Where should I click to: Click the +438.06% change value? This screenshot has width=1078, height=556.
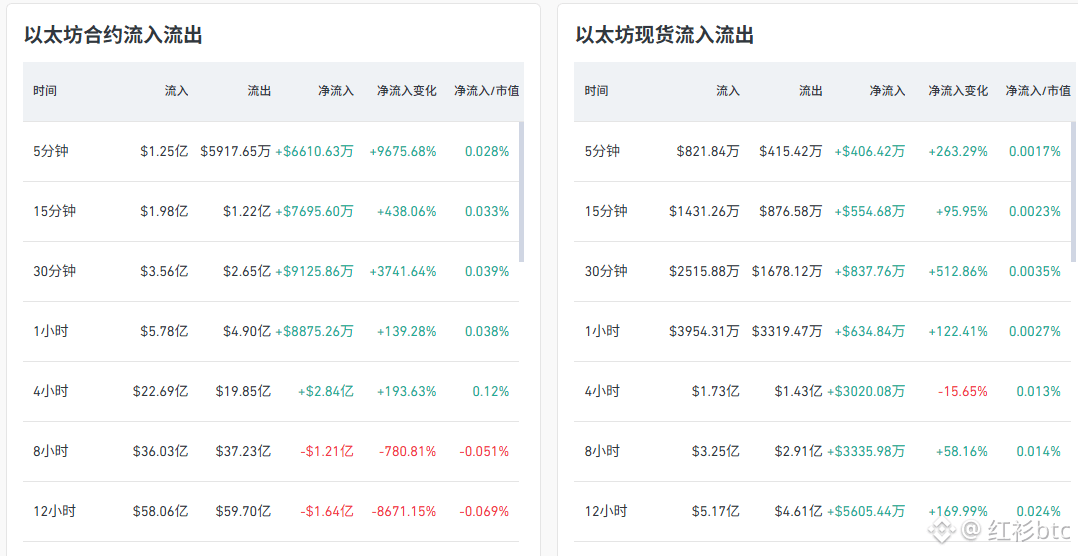coord(406,211)
